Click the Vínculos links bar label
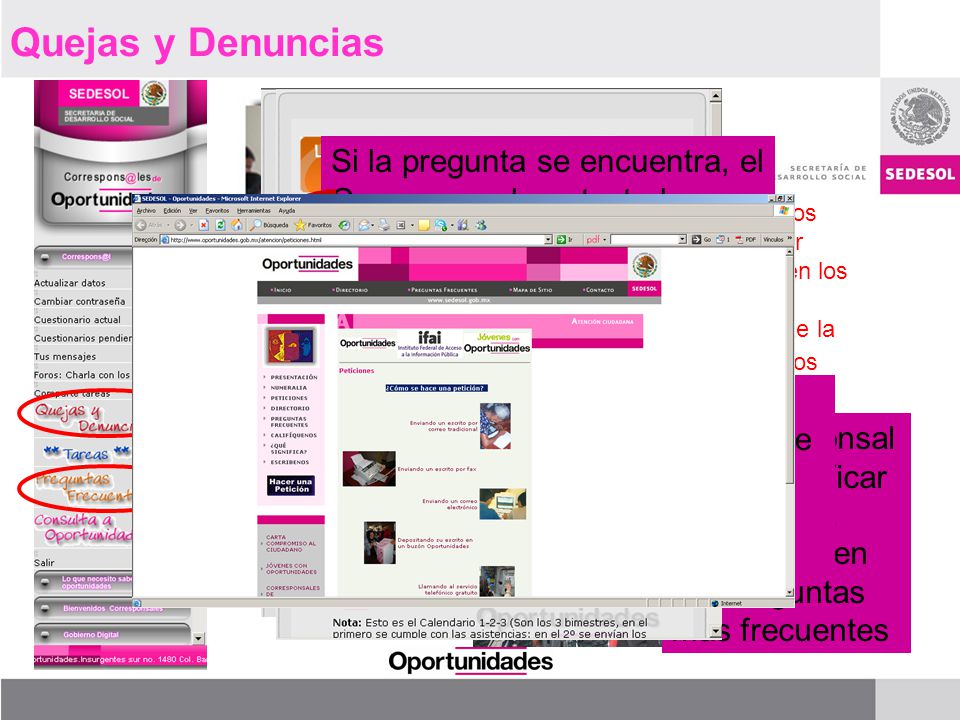This screenshot has height=720, width=960. point(773,239)
